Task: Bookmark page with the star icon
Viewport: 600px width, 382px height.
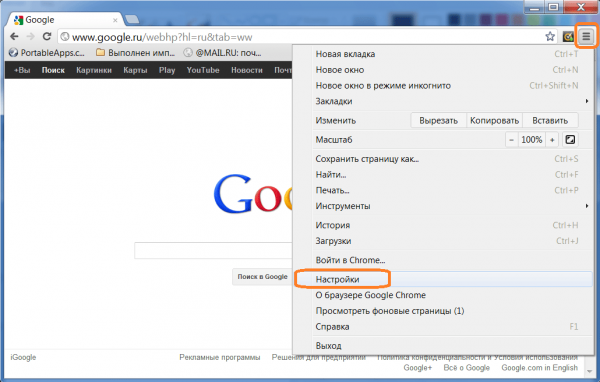Action: pyautogui.click(x=550, y=37)
